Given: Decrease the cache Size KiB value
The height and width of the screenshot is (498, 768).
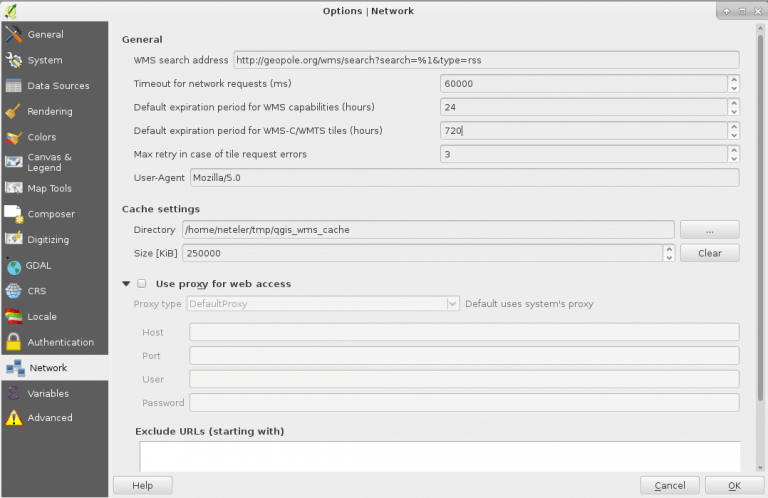Looking at the screenshot, I should (x=669, y=258).
